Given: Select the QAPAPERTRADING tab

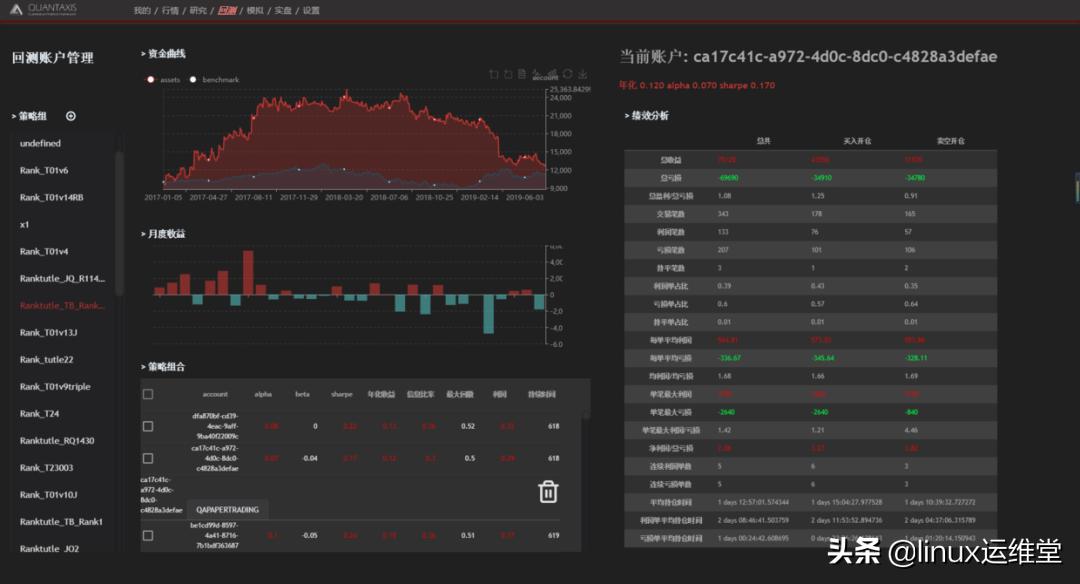Looking at the screenshot, I should 227,510.
